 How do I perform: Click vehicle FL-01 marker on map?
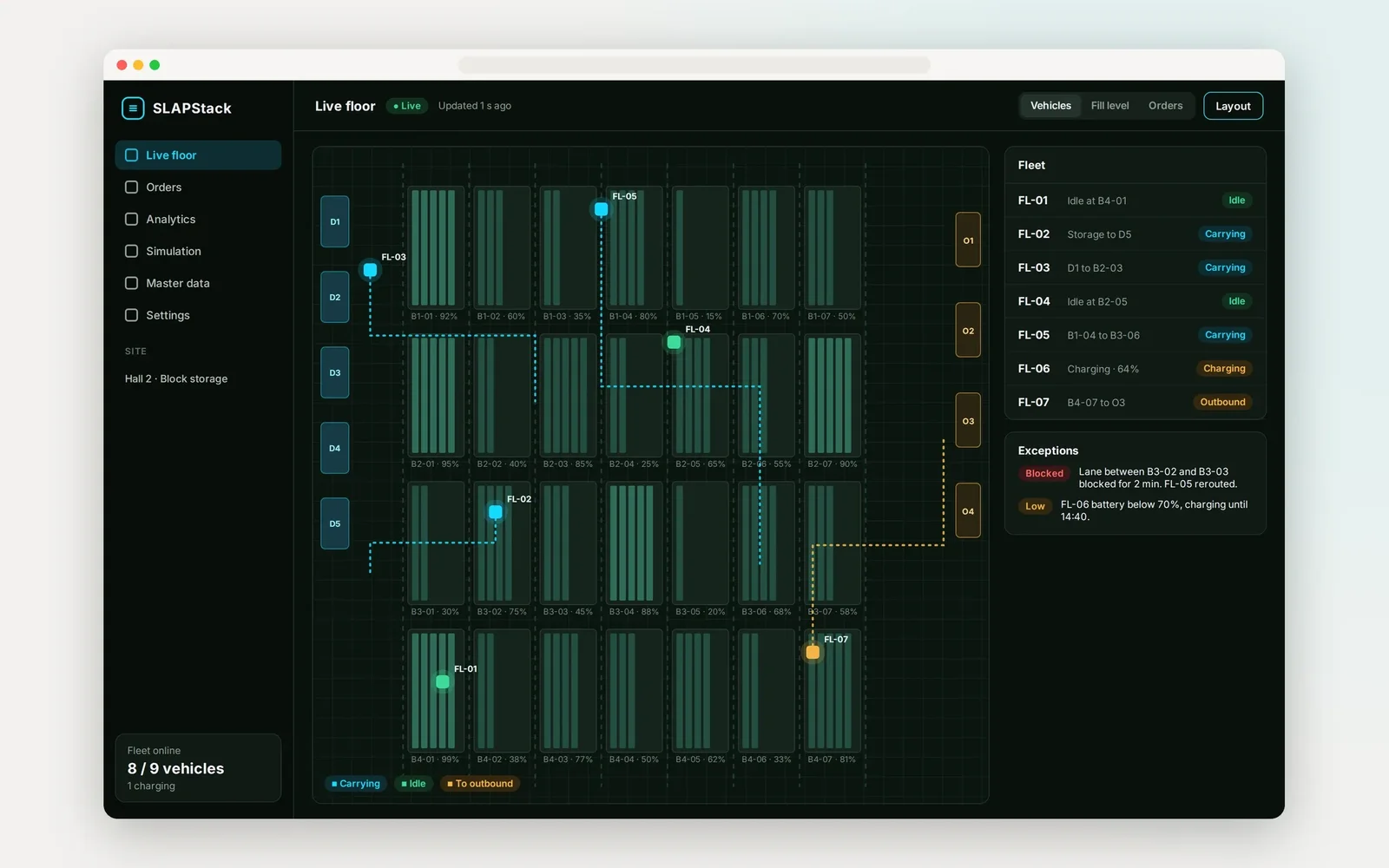tap(443, 682)
